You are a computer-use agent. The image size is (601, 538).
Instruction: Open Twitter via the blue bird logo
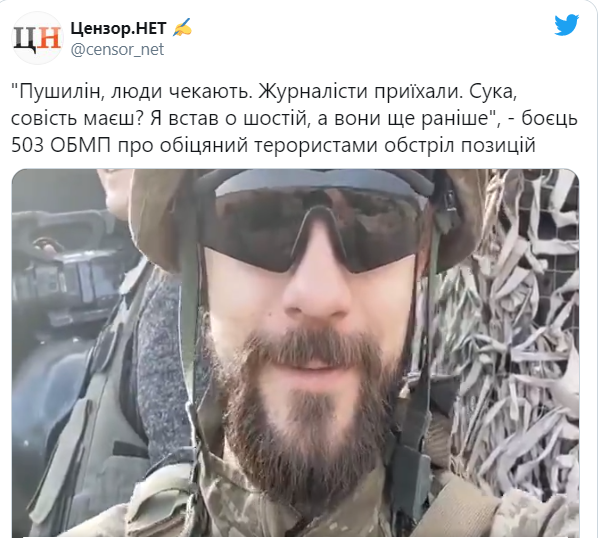[567, 25]
